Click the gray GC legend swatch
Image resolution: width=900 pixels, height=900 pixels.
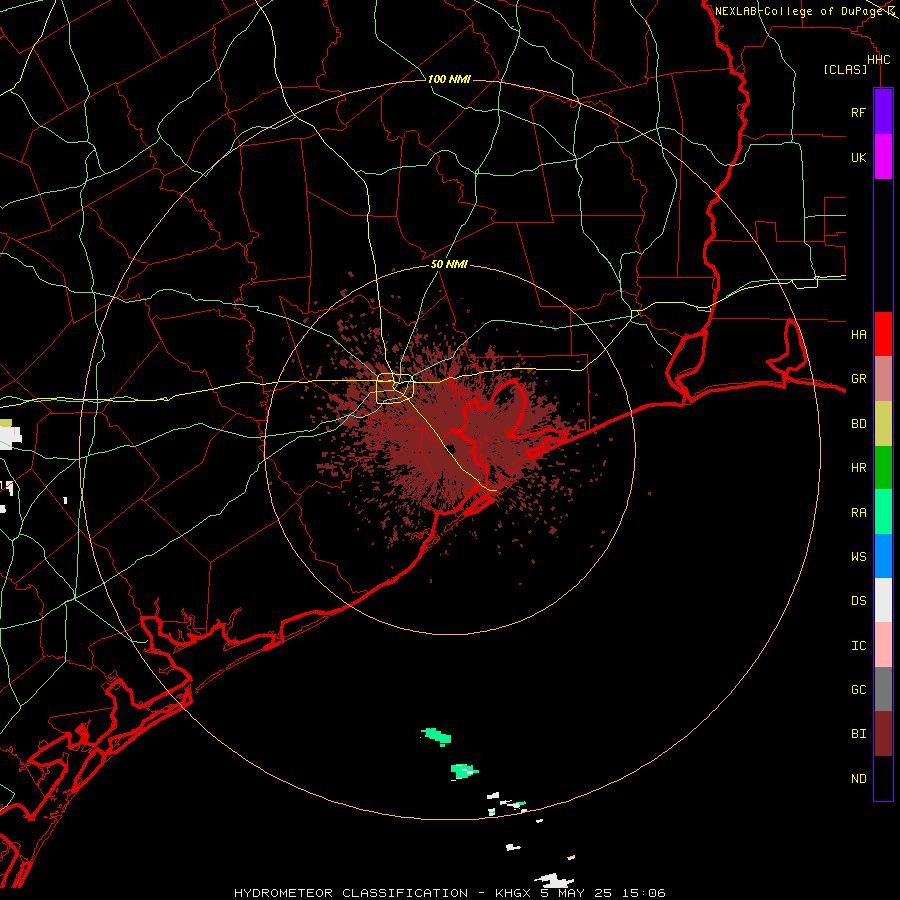tap(883, 689)
